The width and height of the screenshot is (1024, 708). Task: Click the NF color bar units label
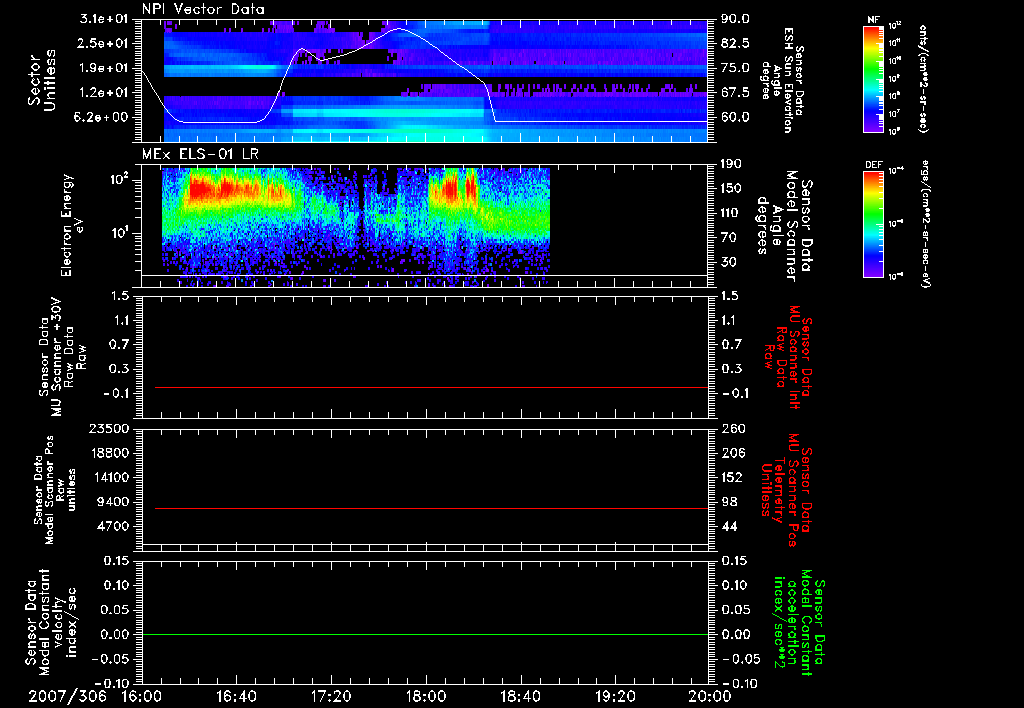coord(923,79)
